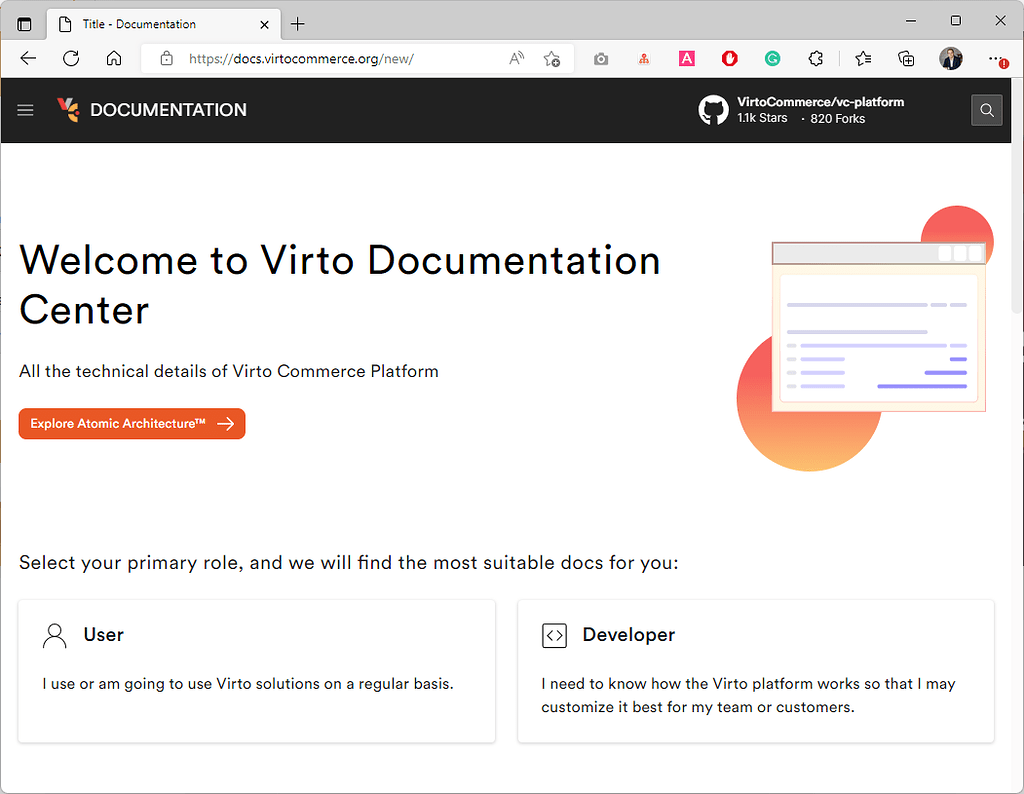The width and height of the screenshot is (1024, 794).
Task: Select the User role person icon
Action: coord(54,635)
